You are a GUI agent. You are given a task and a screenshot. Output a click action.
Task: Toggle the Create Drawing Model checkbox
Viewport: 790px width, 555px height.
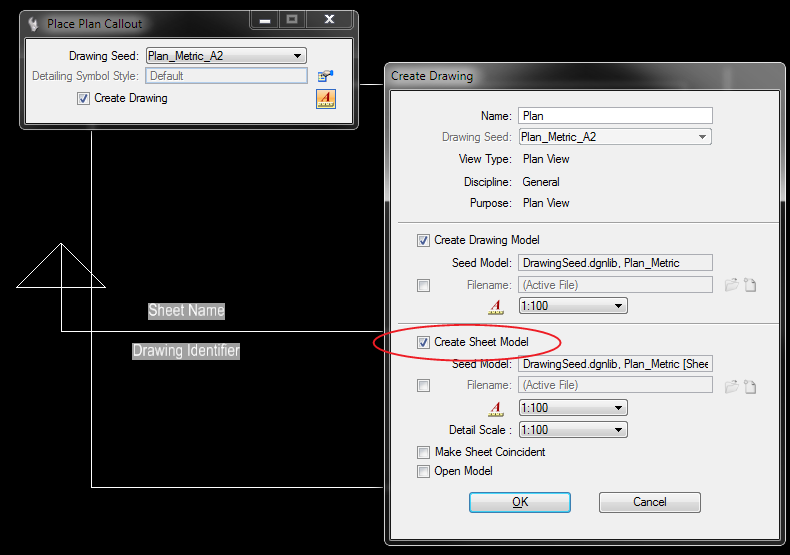coord(423,240)
